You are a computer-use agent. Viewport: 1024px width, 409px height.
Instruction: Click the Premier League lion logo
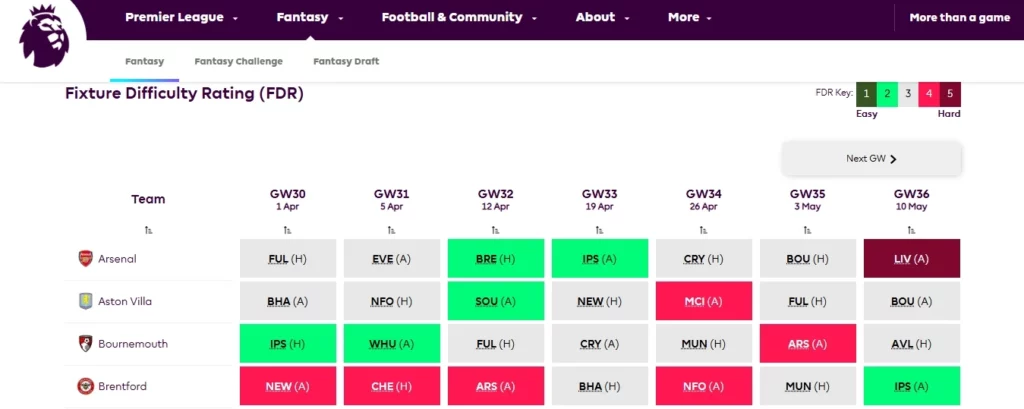click(x=44, y=36)
